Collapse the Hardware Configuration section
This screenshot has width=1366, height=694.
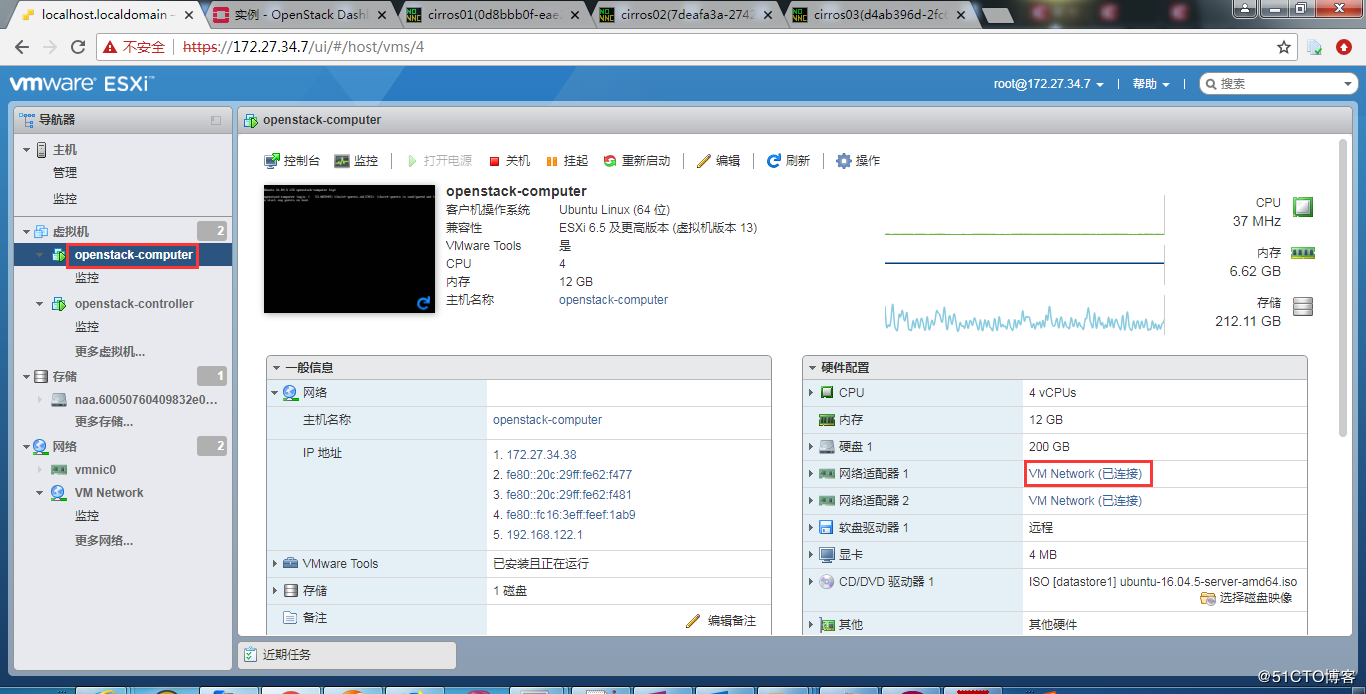click(812, 368)
